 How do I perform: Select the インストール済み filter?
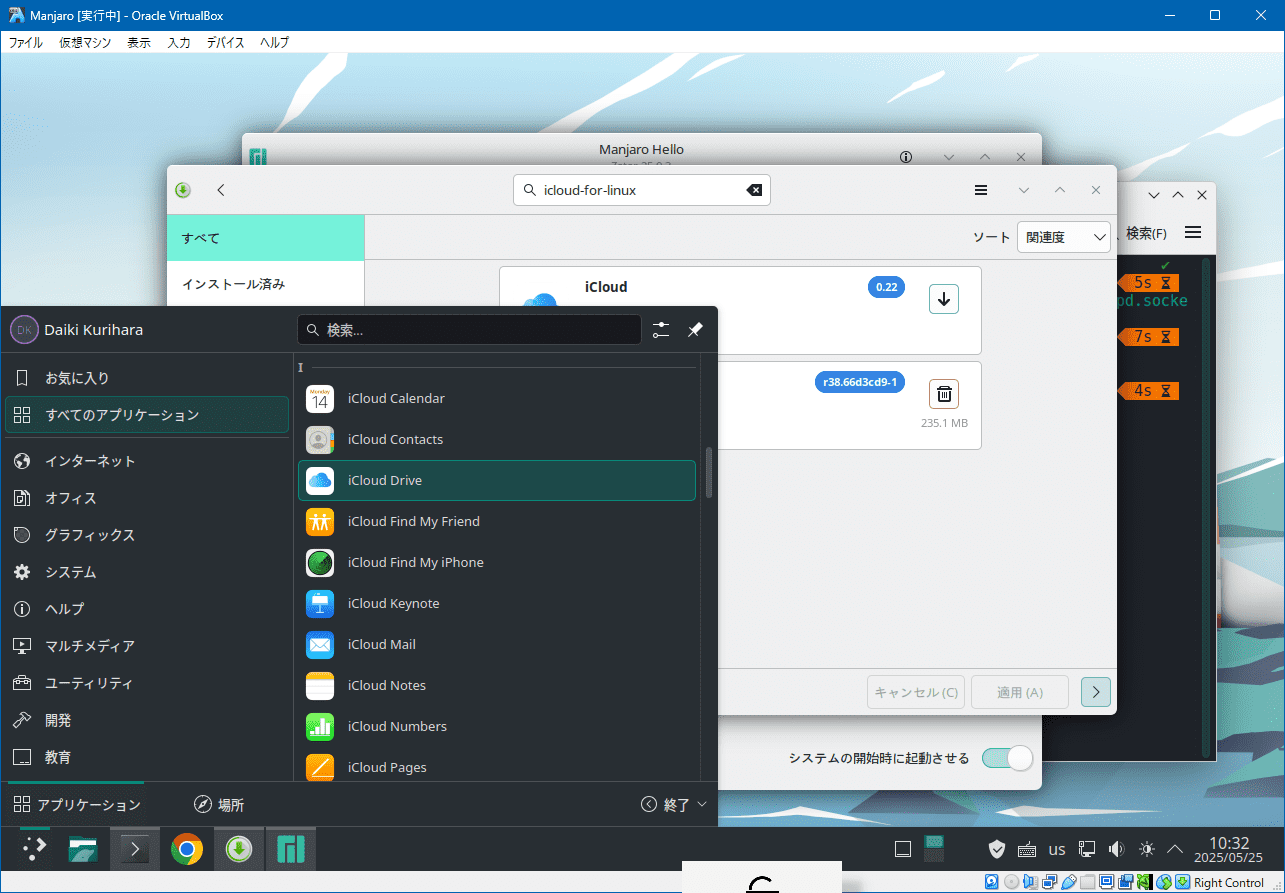(266, 284)
